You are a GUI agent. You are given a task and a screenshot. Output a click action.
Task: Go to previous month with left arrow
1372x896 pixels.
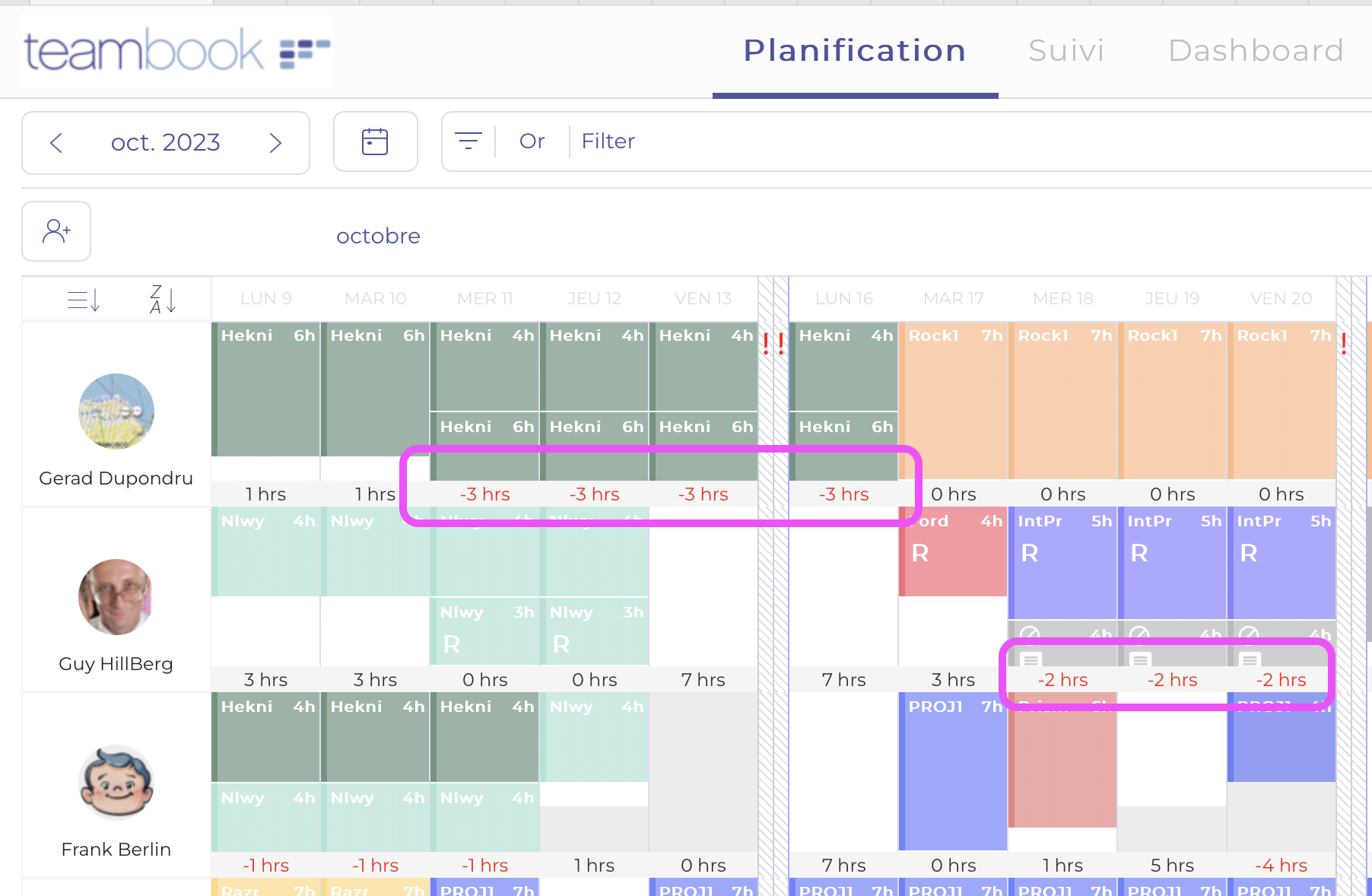tap(56, 143)
